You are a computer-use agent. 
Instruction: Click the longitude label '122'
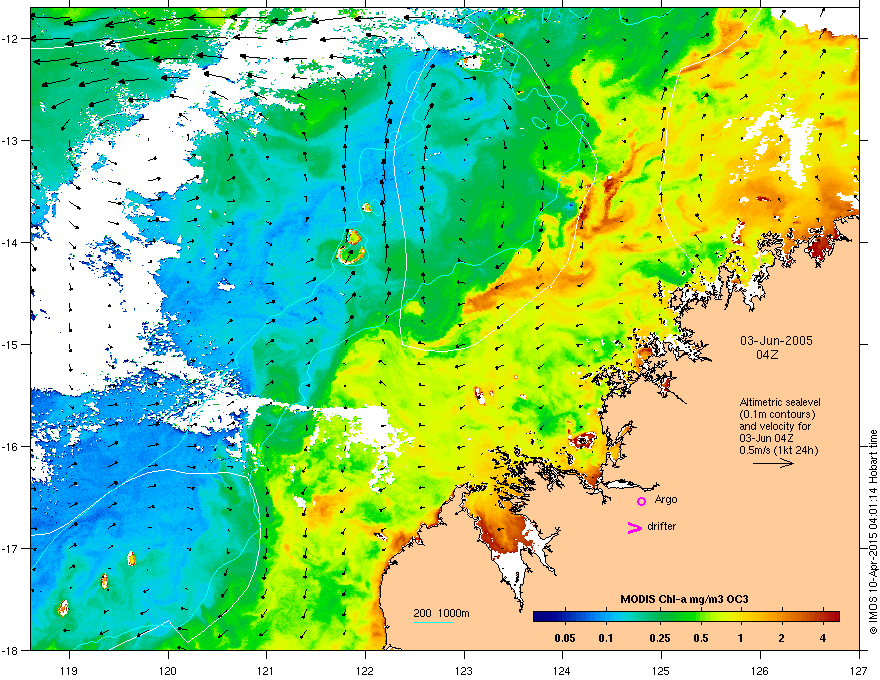(x=365, y=670)
